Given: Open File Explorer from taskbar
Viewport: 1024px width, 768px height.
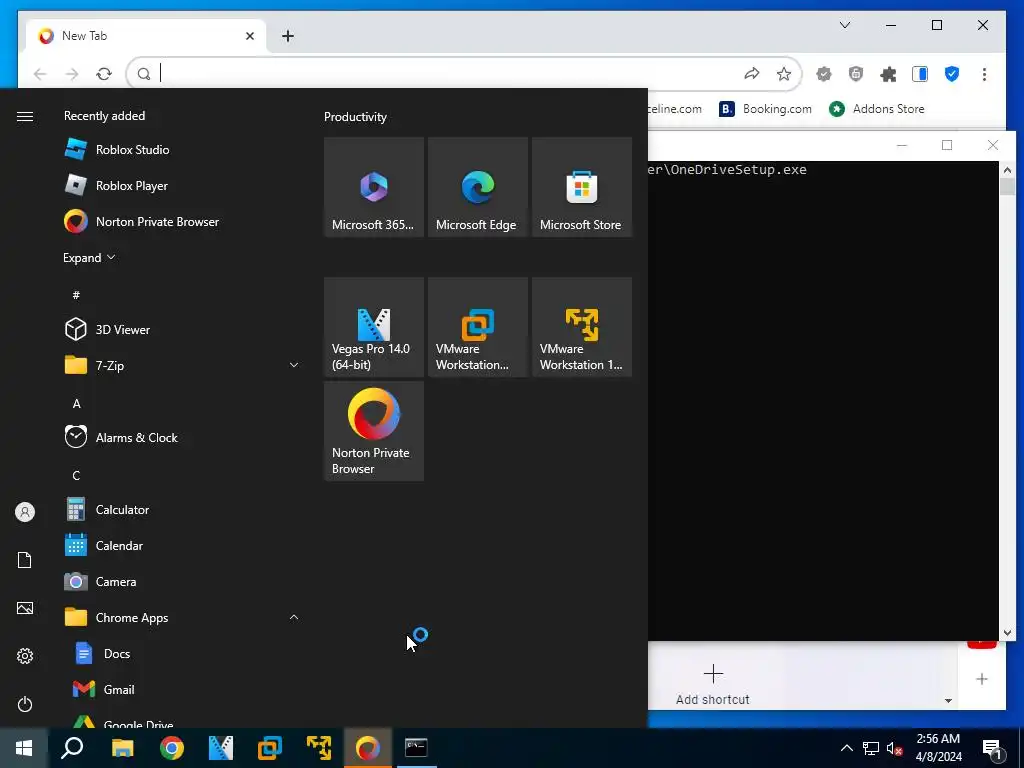Looking at the screenshot, I should point(122,748).
